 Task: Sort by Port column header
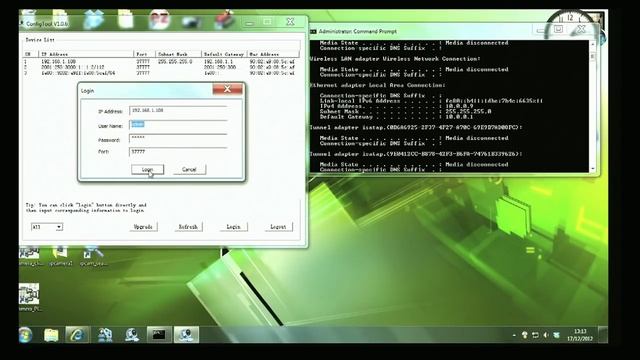pyautogui.click(x=144, y=54)
